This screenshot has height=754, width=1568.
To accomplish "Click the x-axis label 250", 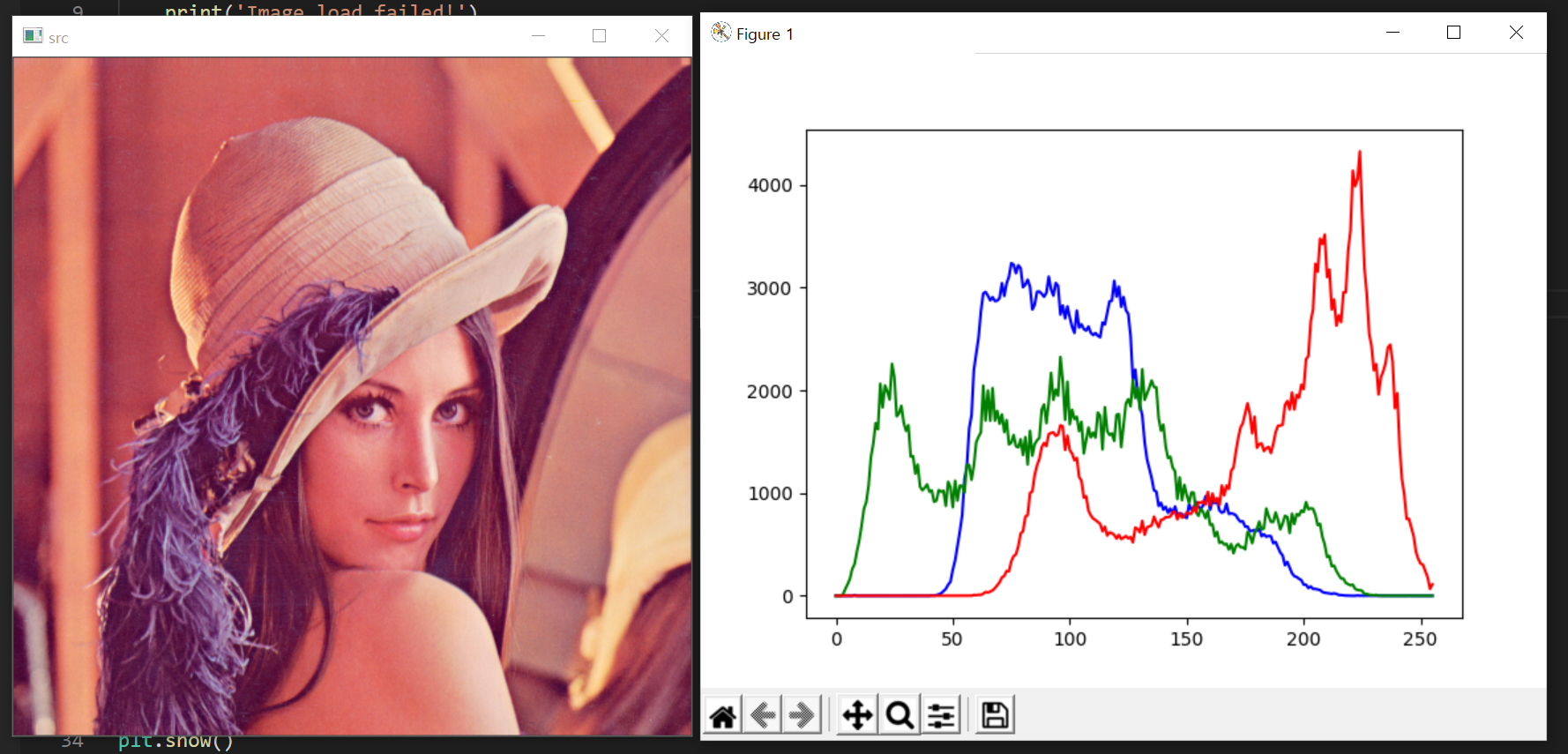I will click(x=1420, y=639).
